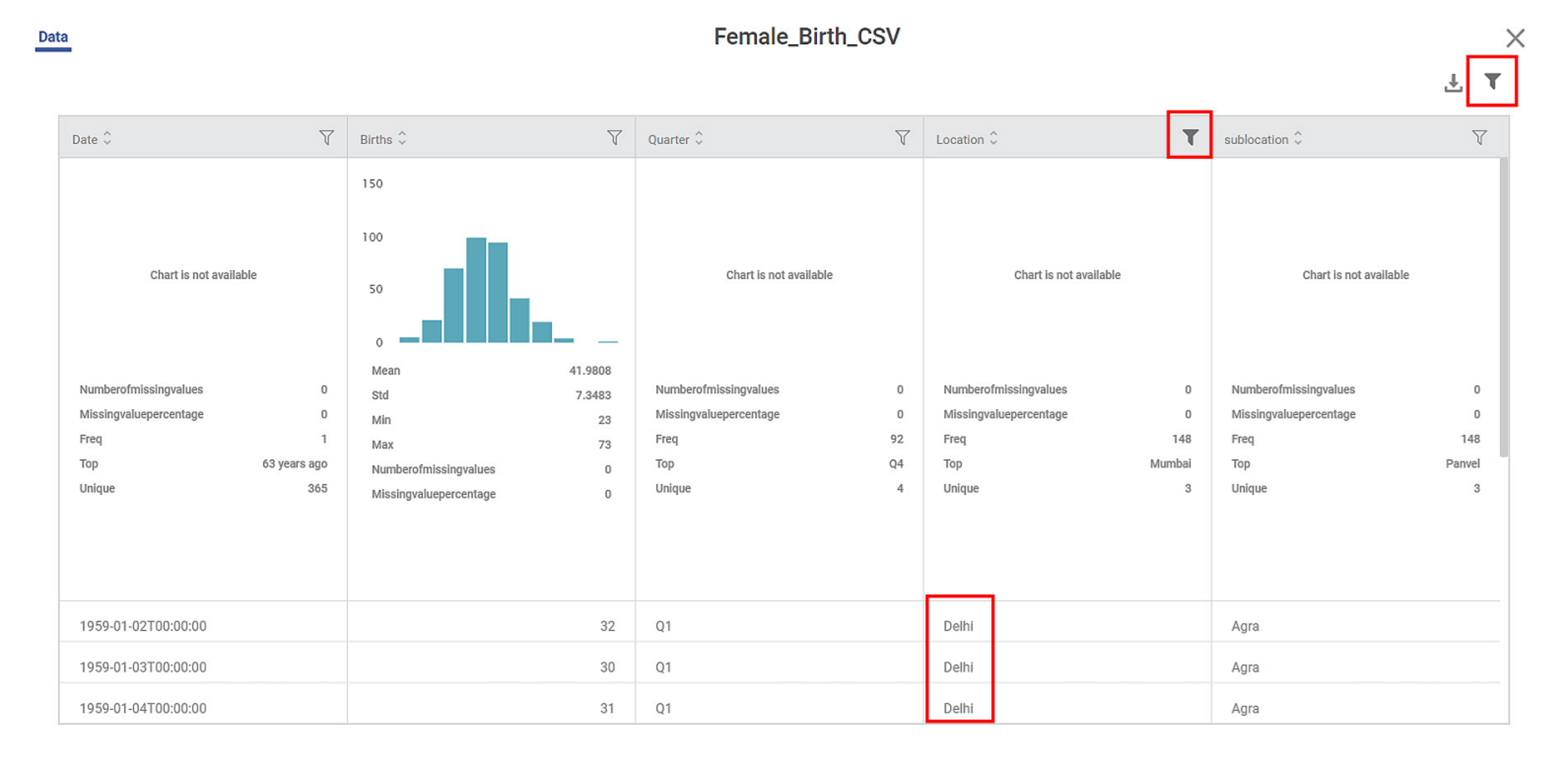
Task: Select the 1959-01-02T00:00:00 date cell
Action: click(x=143, y=626)
